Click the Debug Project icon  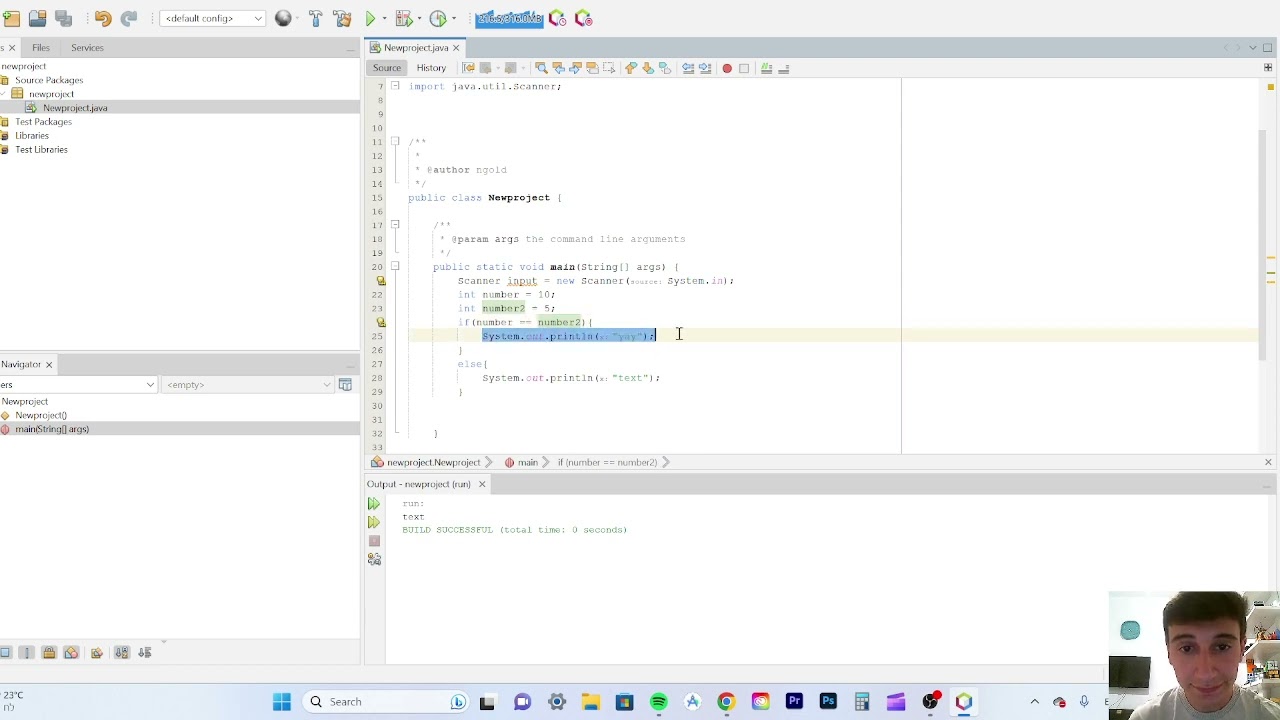click(404, 18)
